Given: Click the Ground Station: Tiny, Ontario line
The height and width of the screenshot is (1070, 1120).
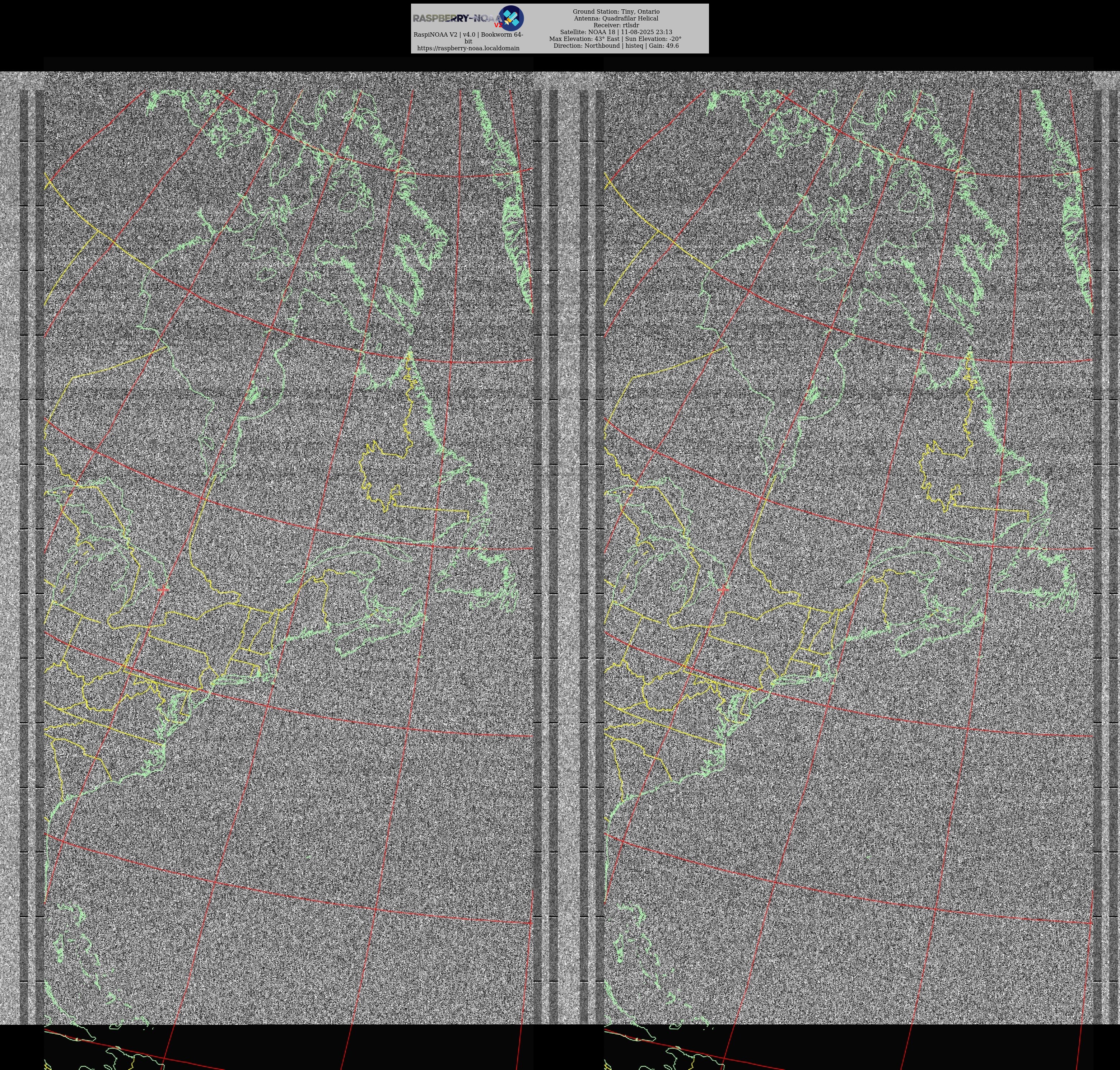Looking at the screenshot, I should click(x=616, y=11).
